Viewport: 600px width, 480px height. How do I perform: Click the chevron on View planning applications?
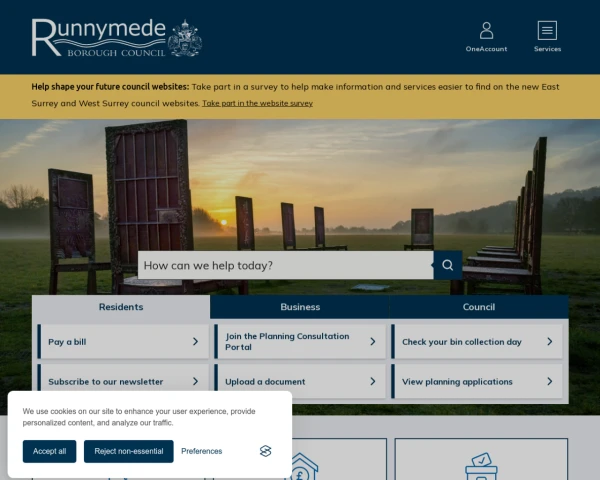[550, 381]
